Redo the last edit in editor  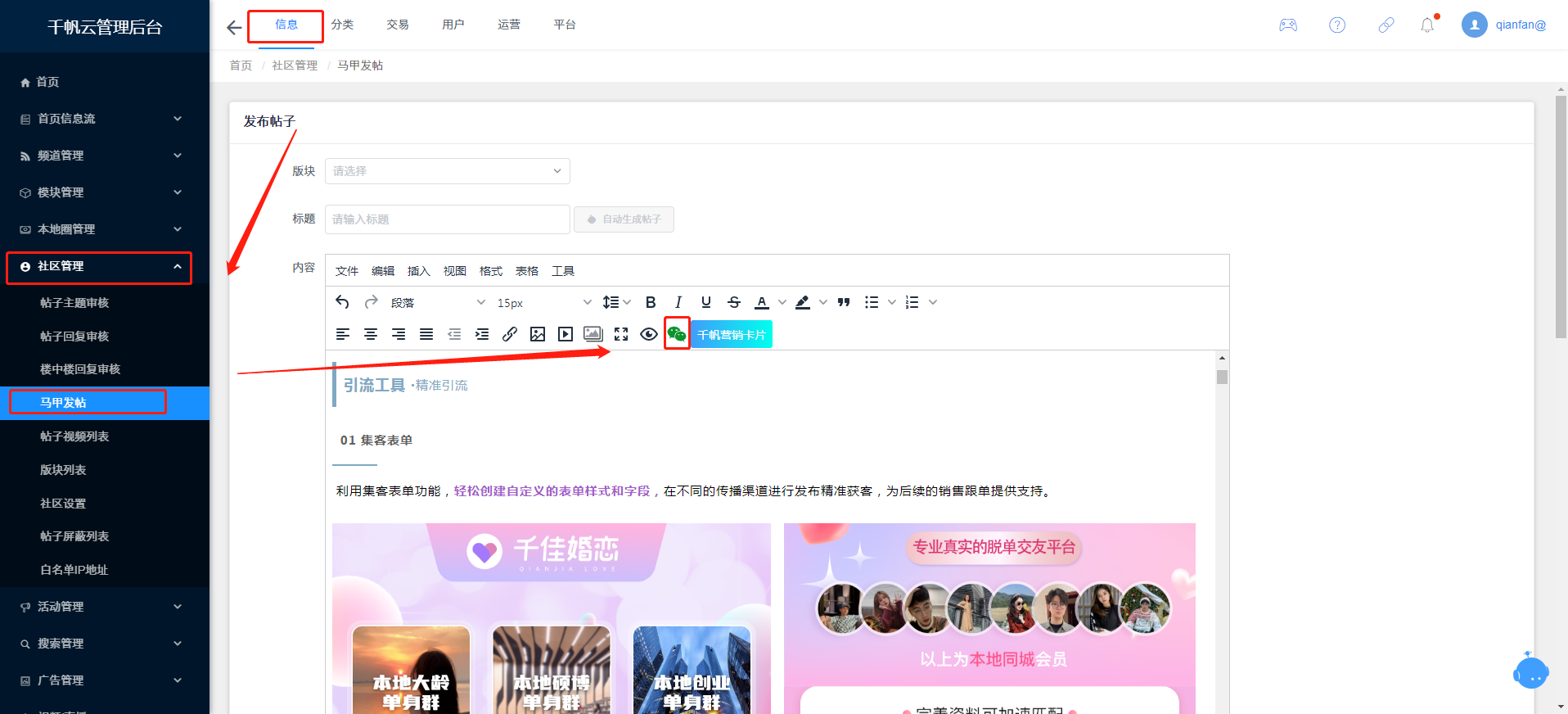(x=372, y=302)
